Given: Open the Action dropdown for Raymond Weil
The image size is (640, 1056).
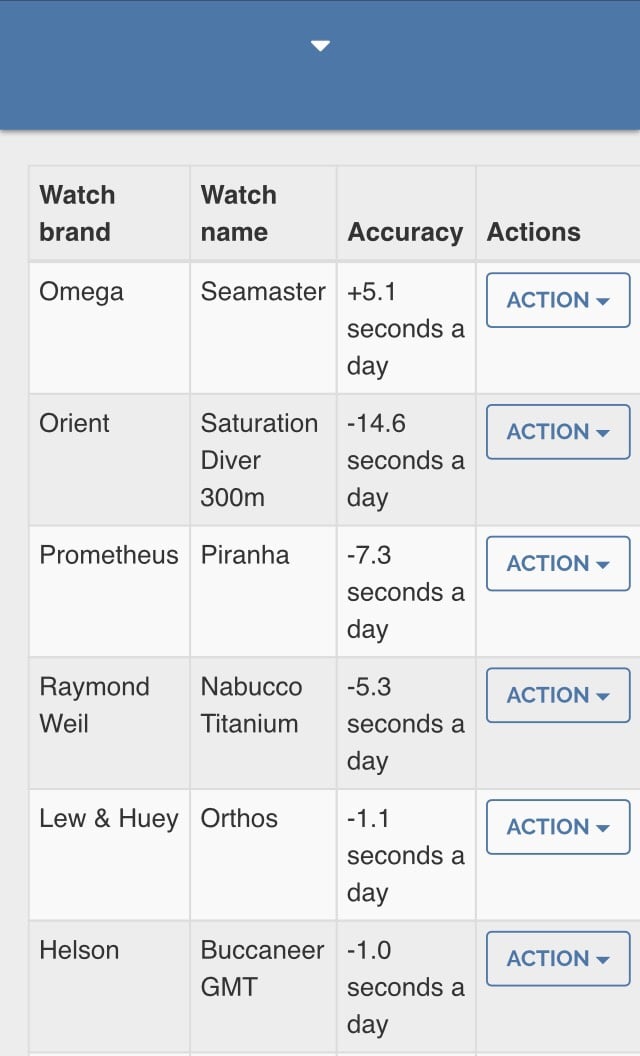Looking at the screenshot, I should click(558, 696).
